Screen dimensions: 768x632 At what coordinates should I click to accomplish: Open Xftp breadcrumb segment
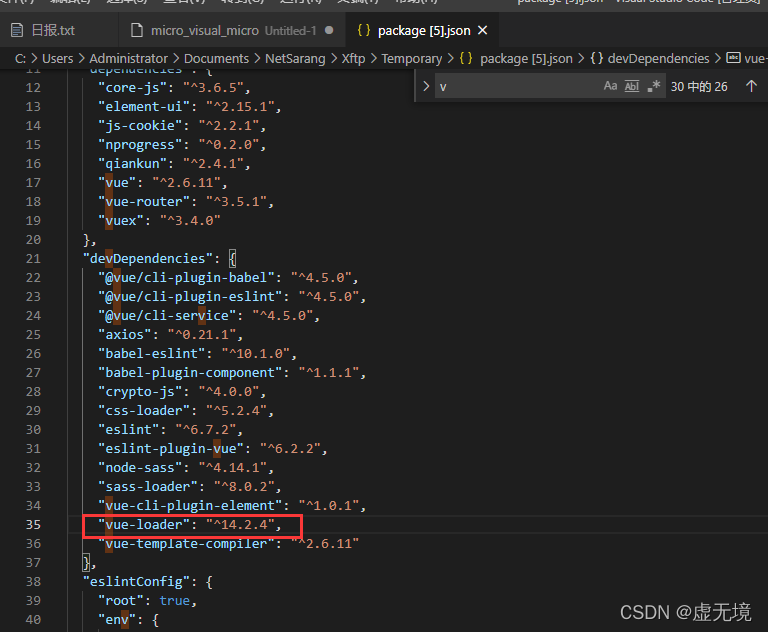coord(353,59)
